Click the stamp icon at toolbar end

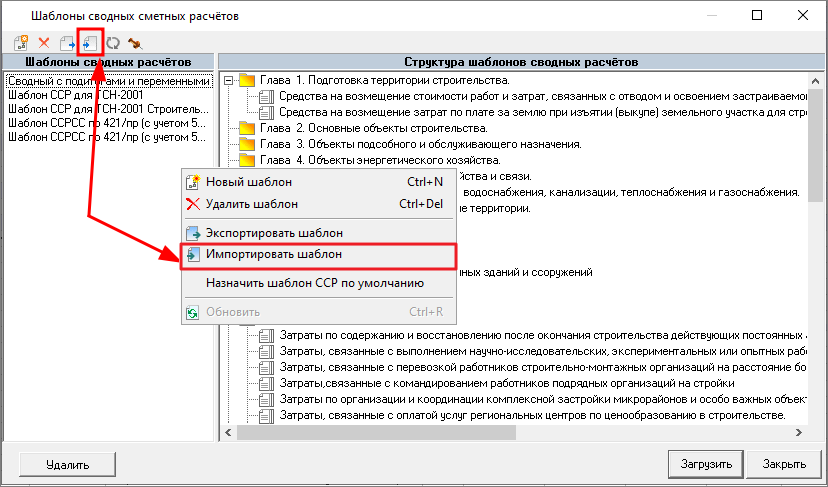[134, 43]
